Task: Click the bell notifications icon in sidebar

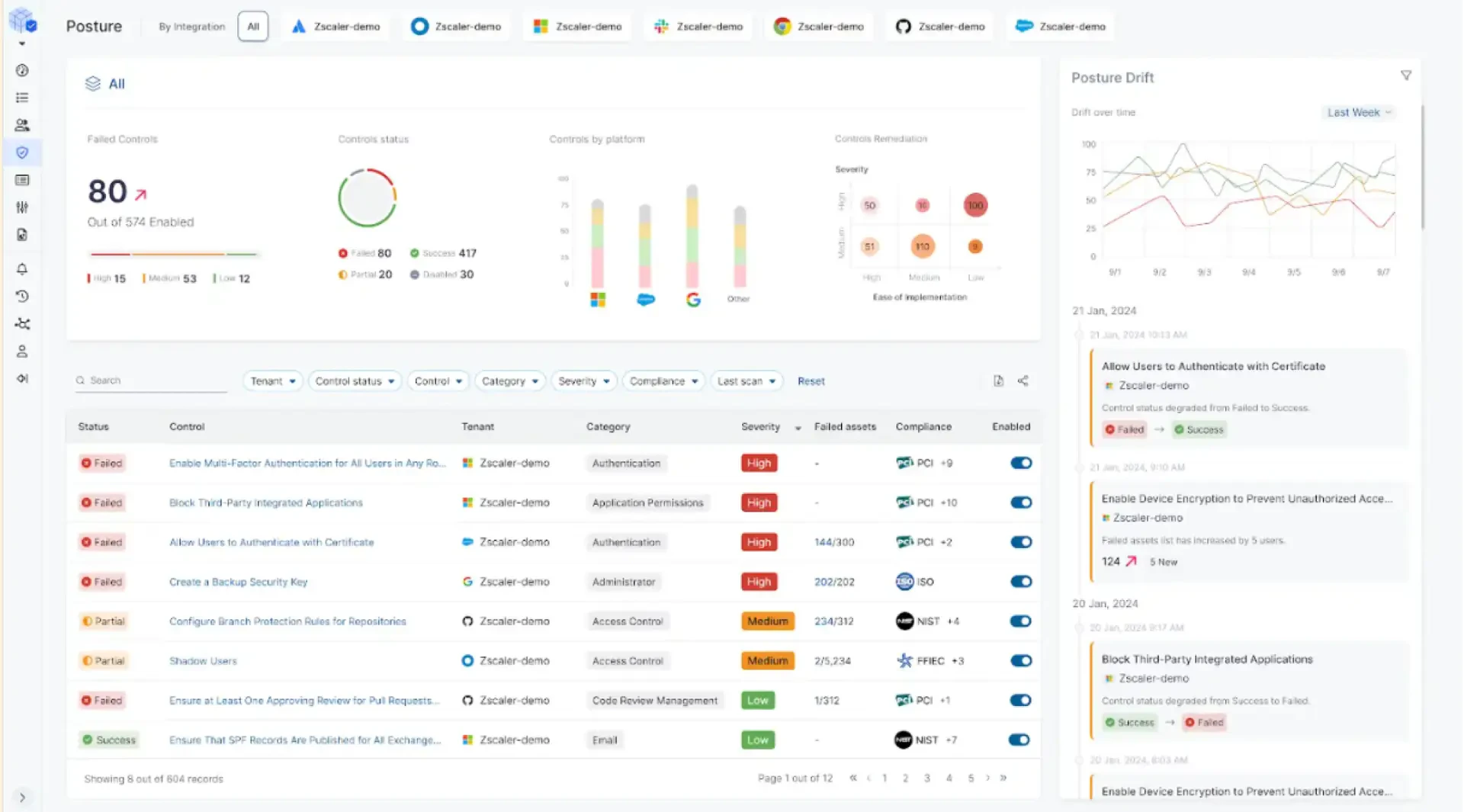Action: [x=22, y=269]
